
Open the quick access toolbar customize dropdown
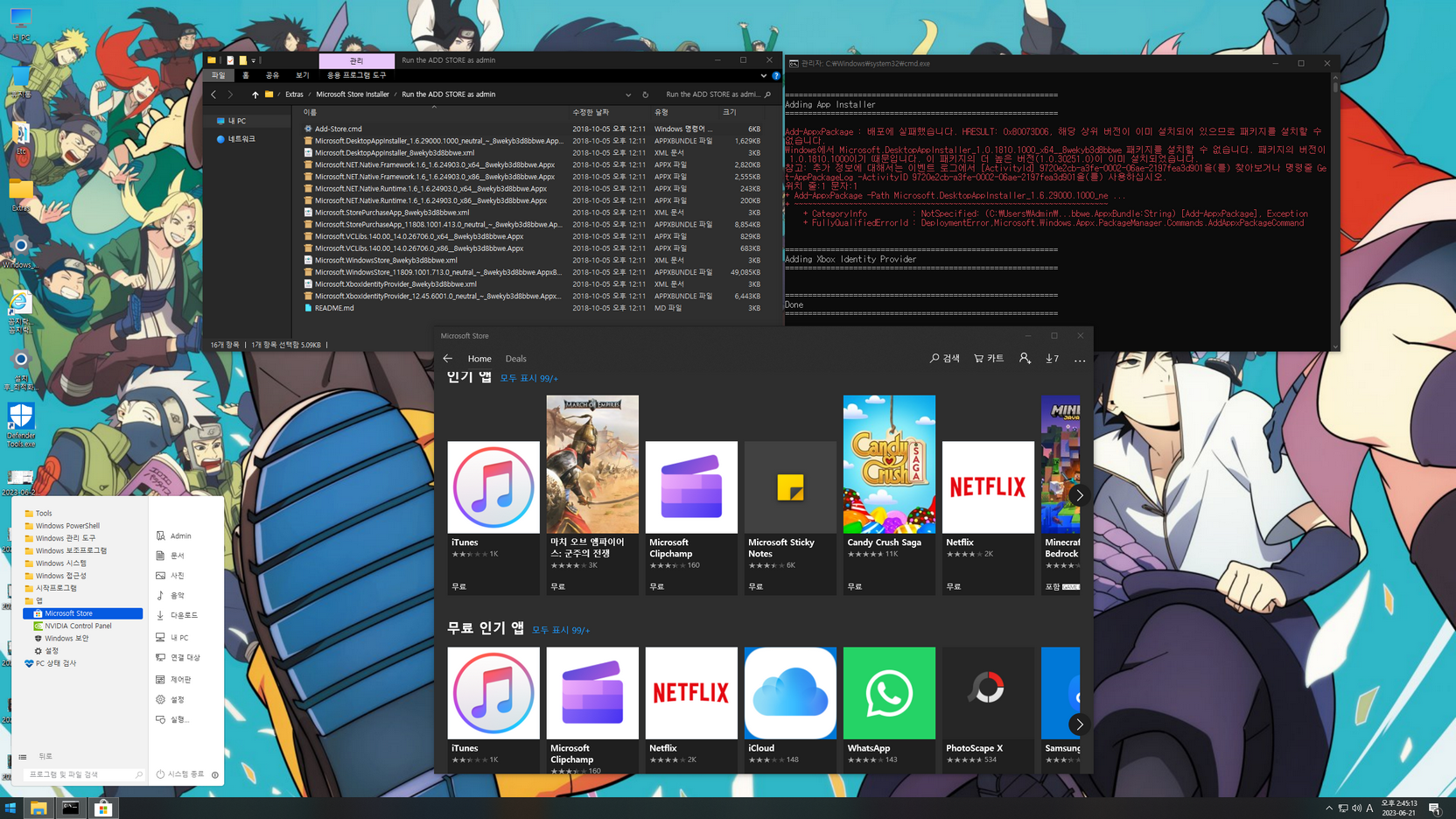(x=254, y=60)
